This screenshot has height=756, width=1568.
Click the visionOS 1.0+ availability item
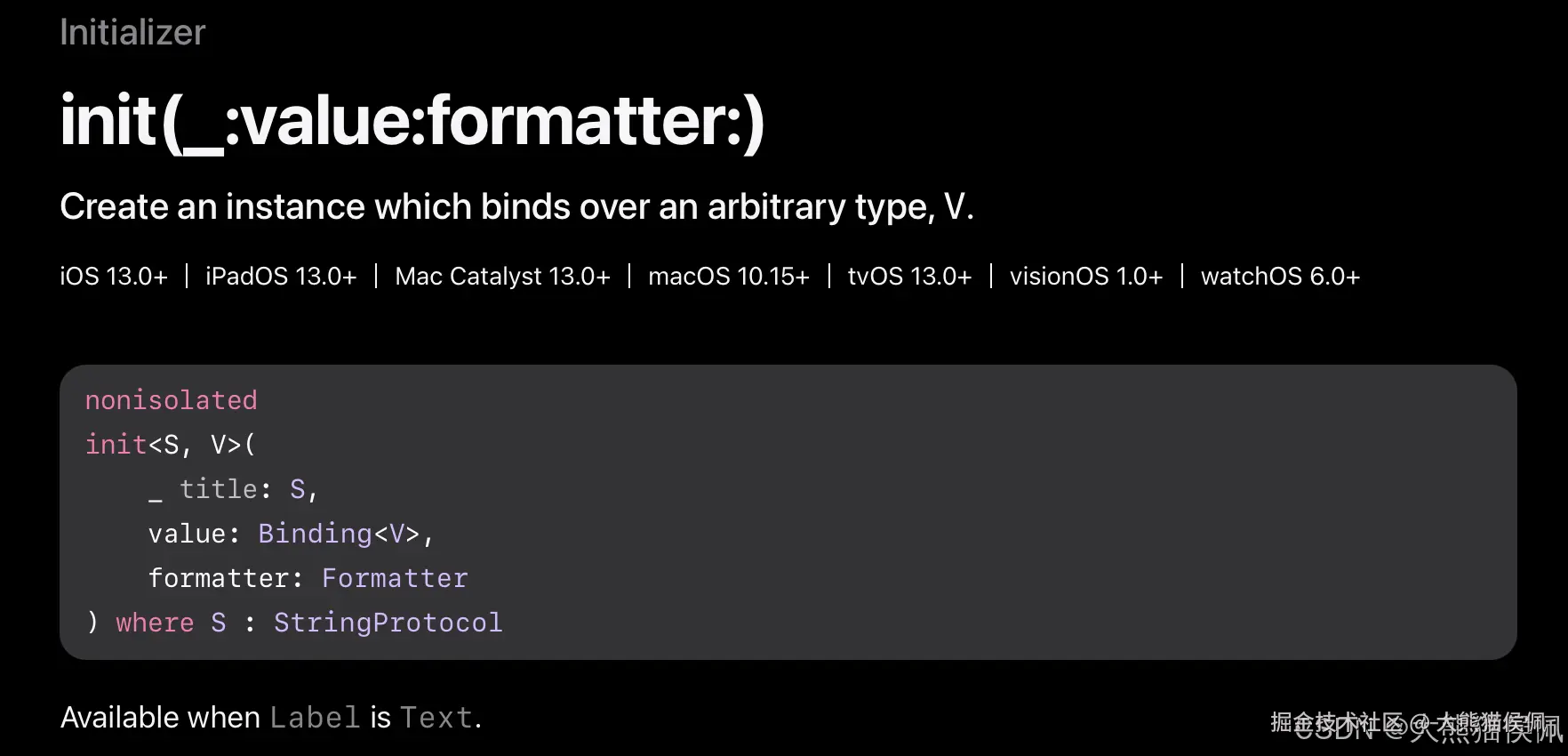(x=1085, y=277)
